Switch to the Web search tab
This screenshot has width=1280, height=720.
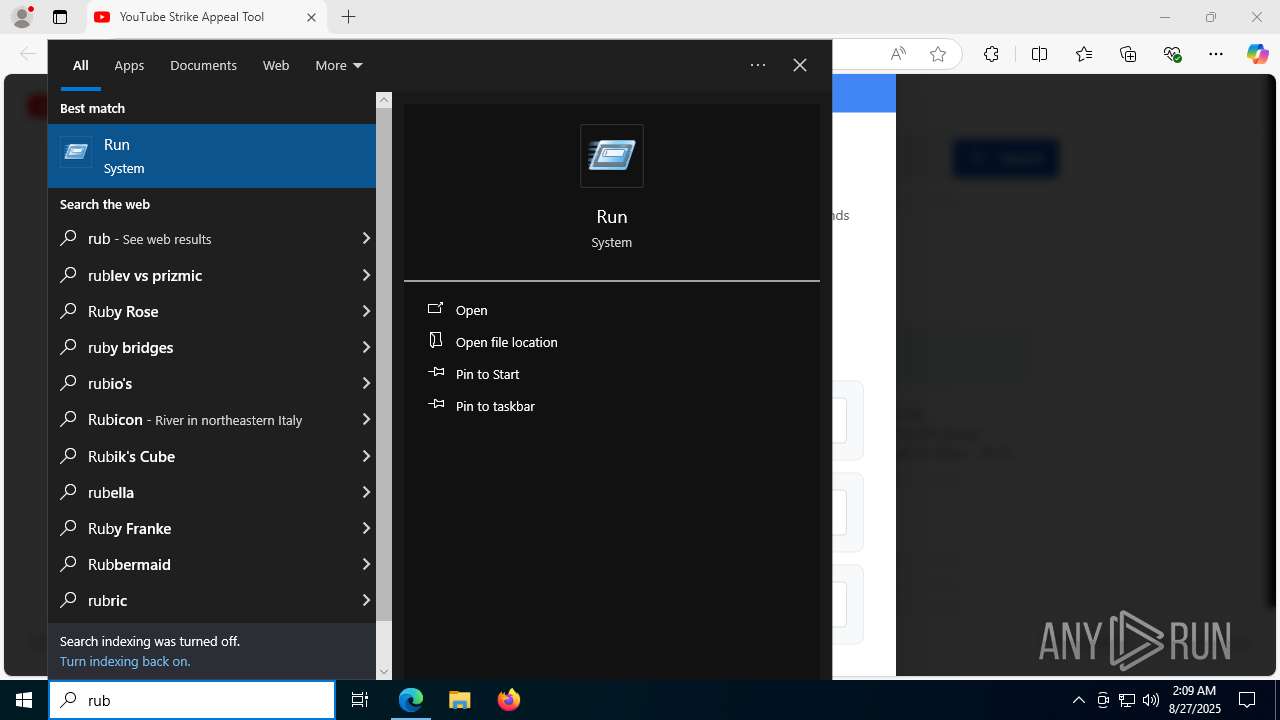(276, 65)
